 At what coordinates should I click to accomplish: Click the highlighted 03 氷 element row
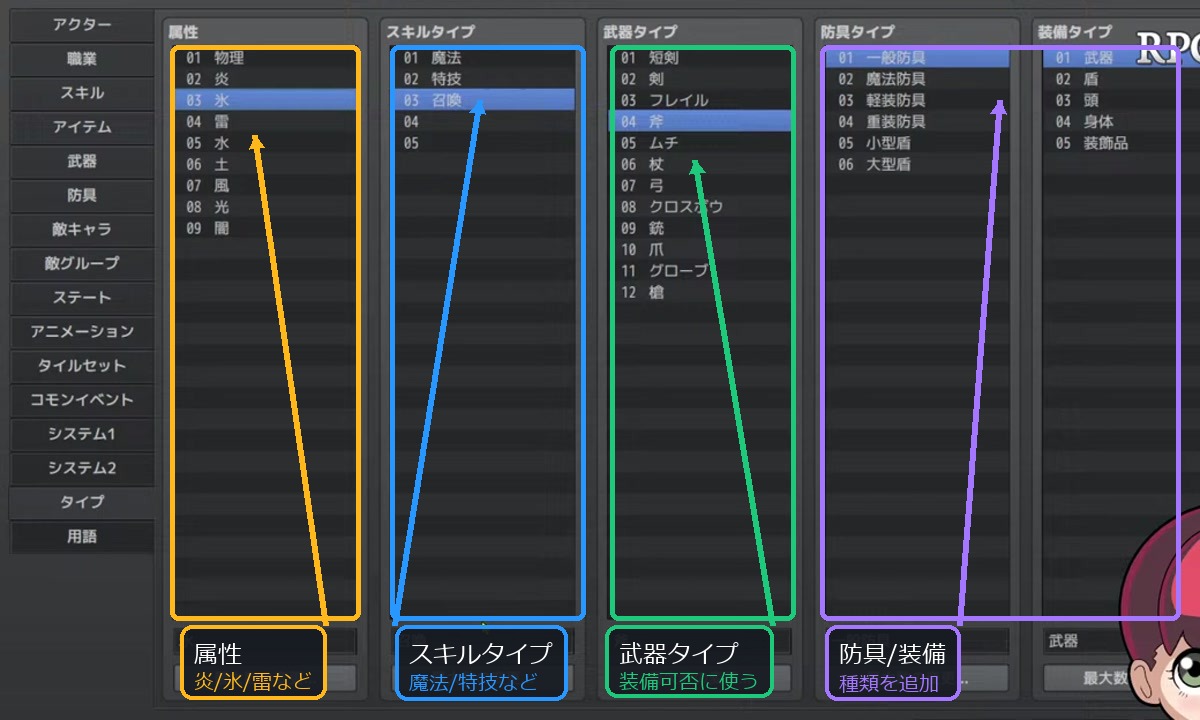point(265,100)
